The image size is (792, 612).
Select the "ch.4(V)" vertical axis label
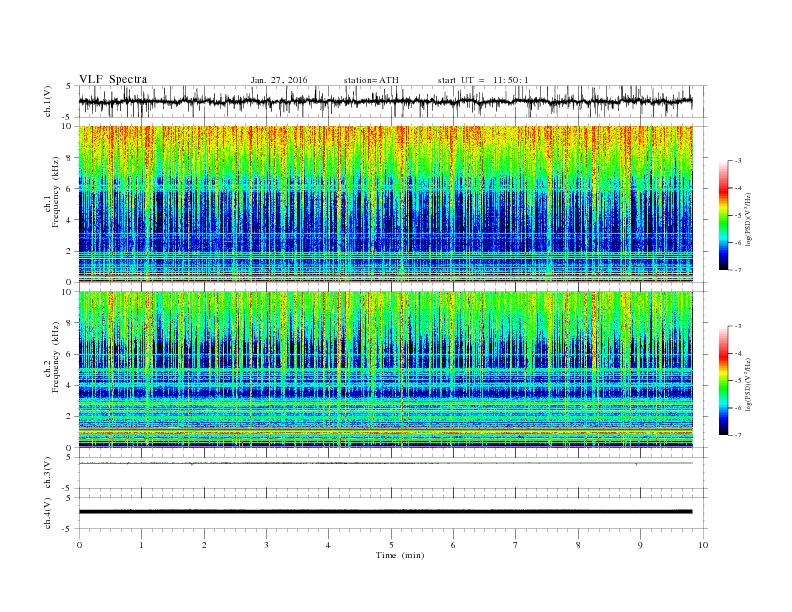coord(47,513)
